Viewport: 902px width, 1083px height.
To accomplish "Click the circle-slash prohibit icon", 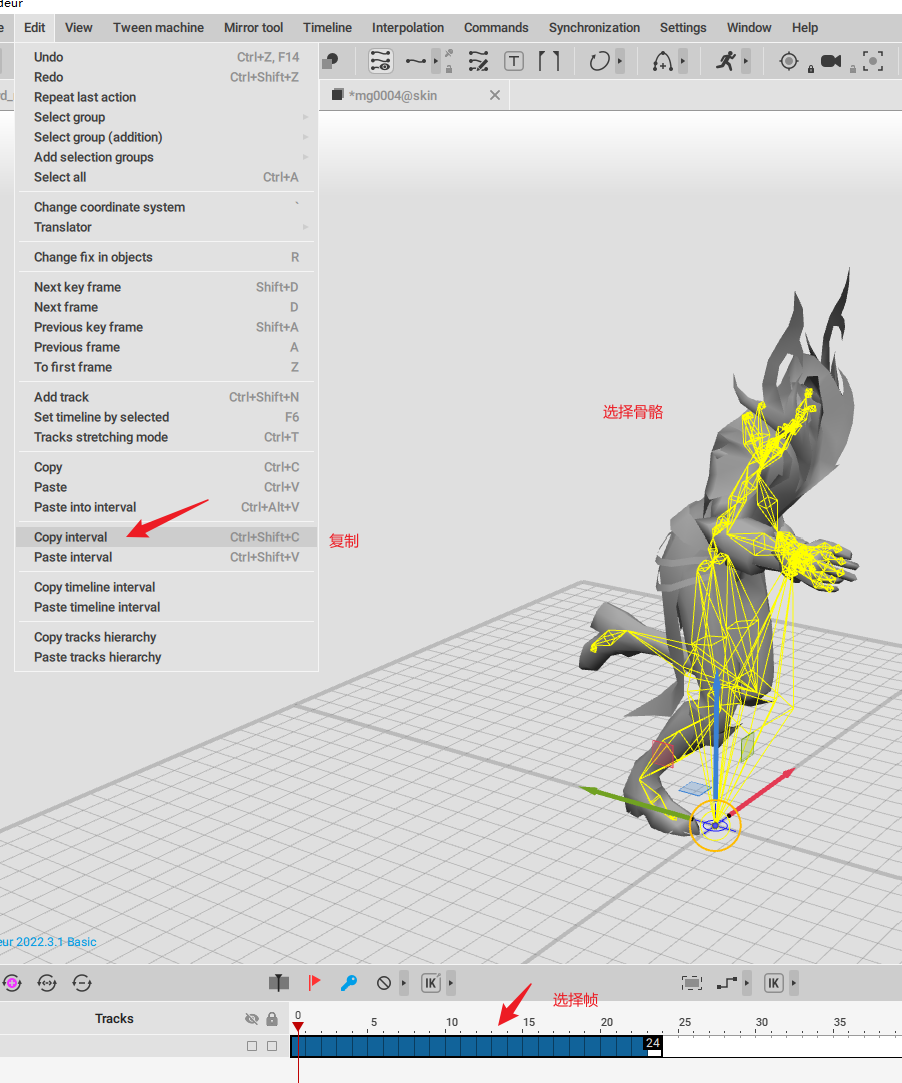I will click(x=384, y=982).
